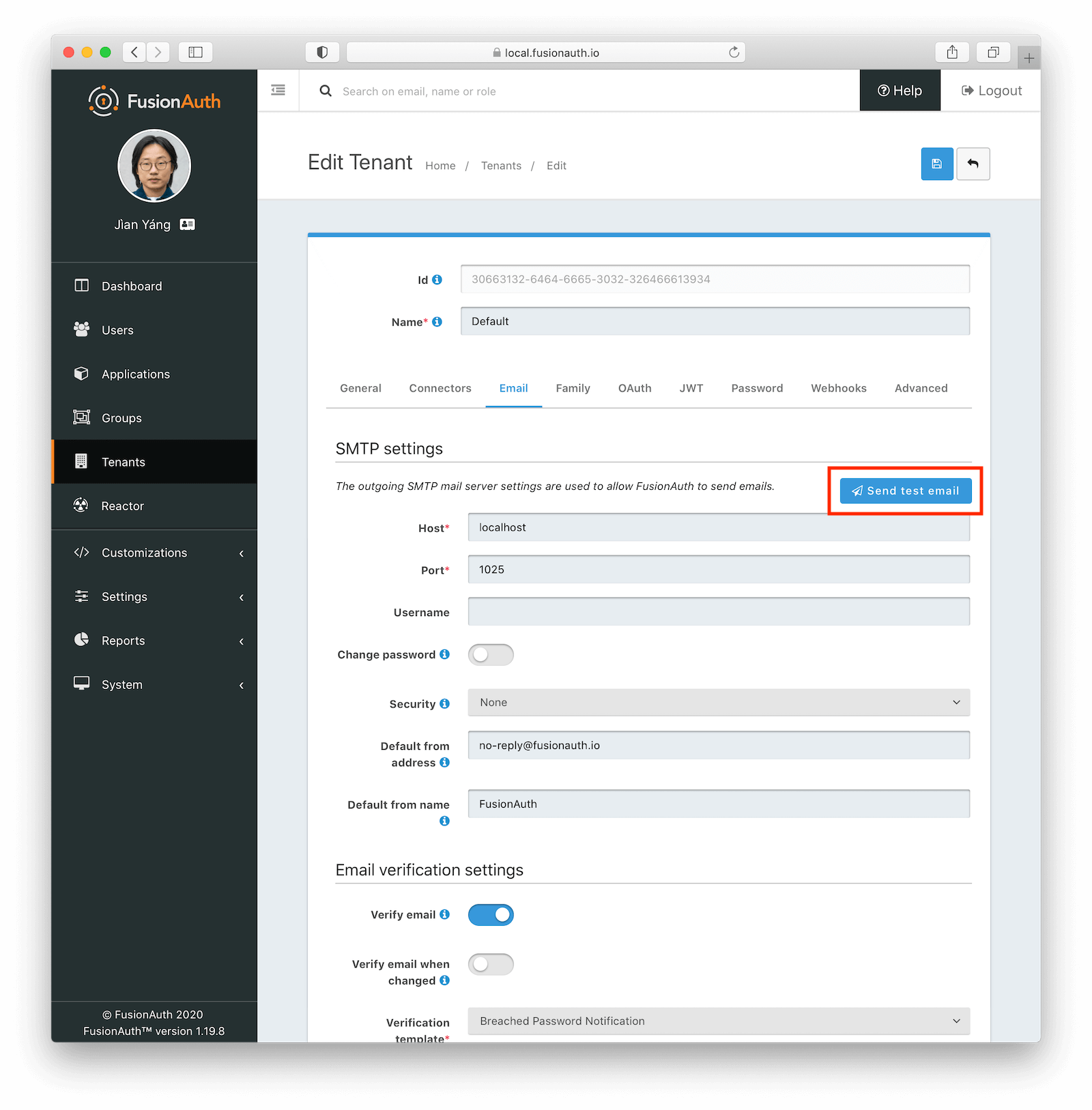Go back with the Safari back arrow
Screen dimensions: 1092x1110
click(x=134, y=52)
